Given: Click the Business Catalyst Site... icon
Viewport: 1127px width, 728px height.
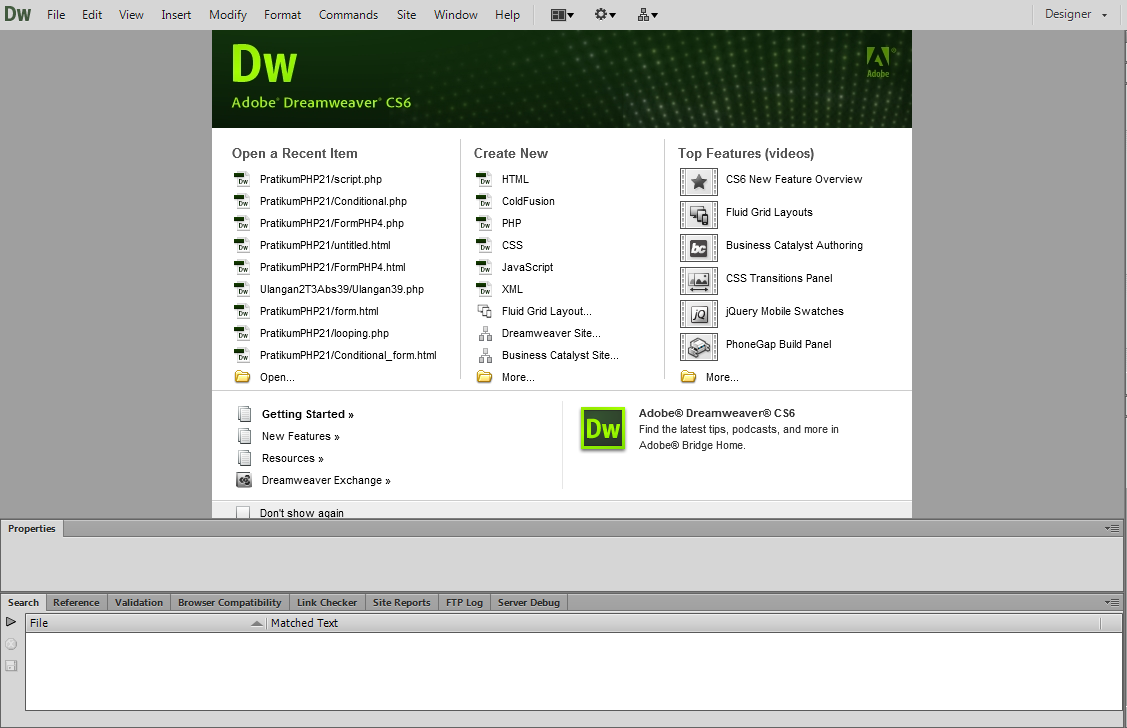Looking at the screenshot, I should coord(485,355).
